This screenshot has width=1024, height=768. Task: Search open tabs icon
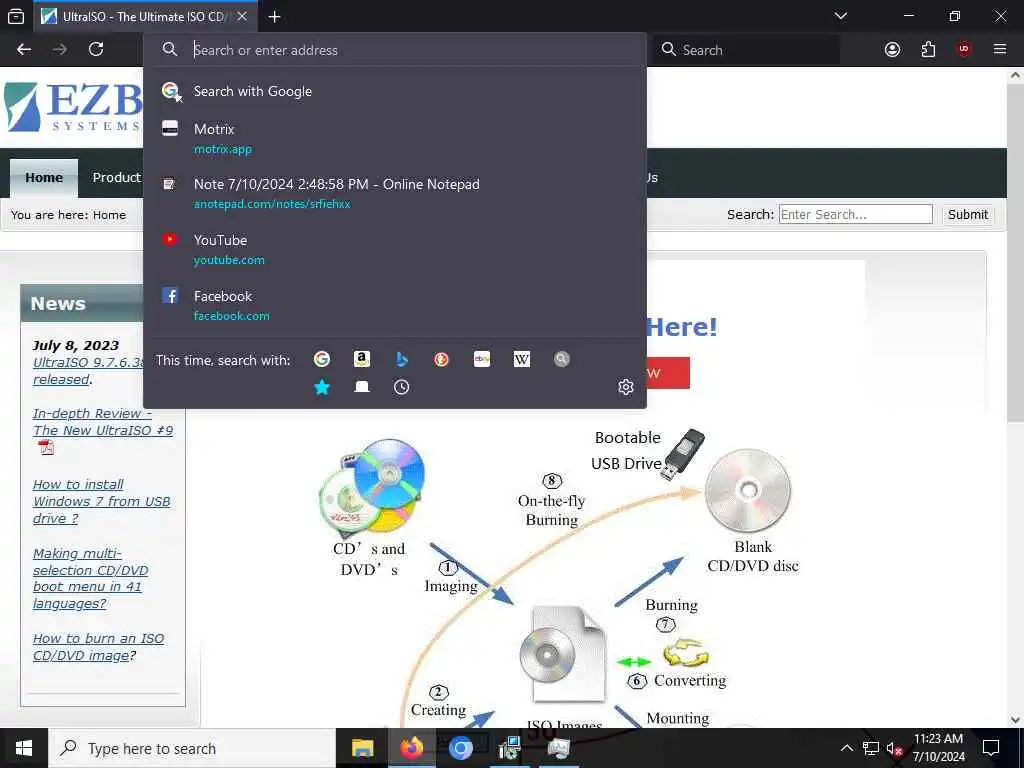pos(362,387)
